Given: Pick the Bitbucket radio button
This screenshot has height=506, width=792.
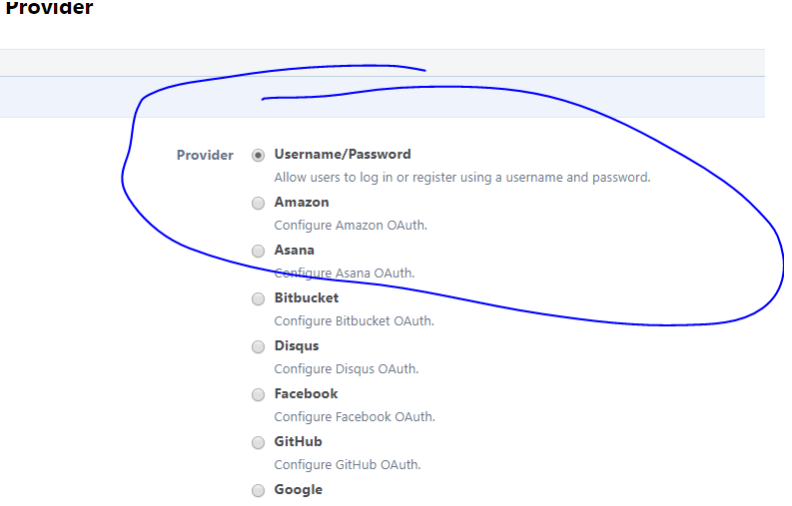Looking at the screenshot, I should coord(258,299).
